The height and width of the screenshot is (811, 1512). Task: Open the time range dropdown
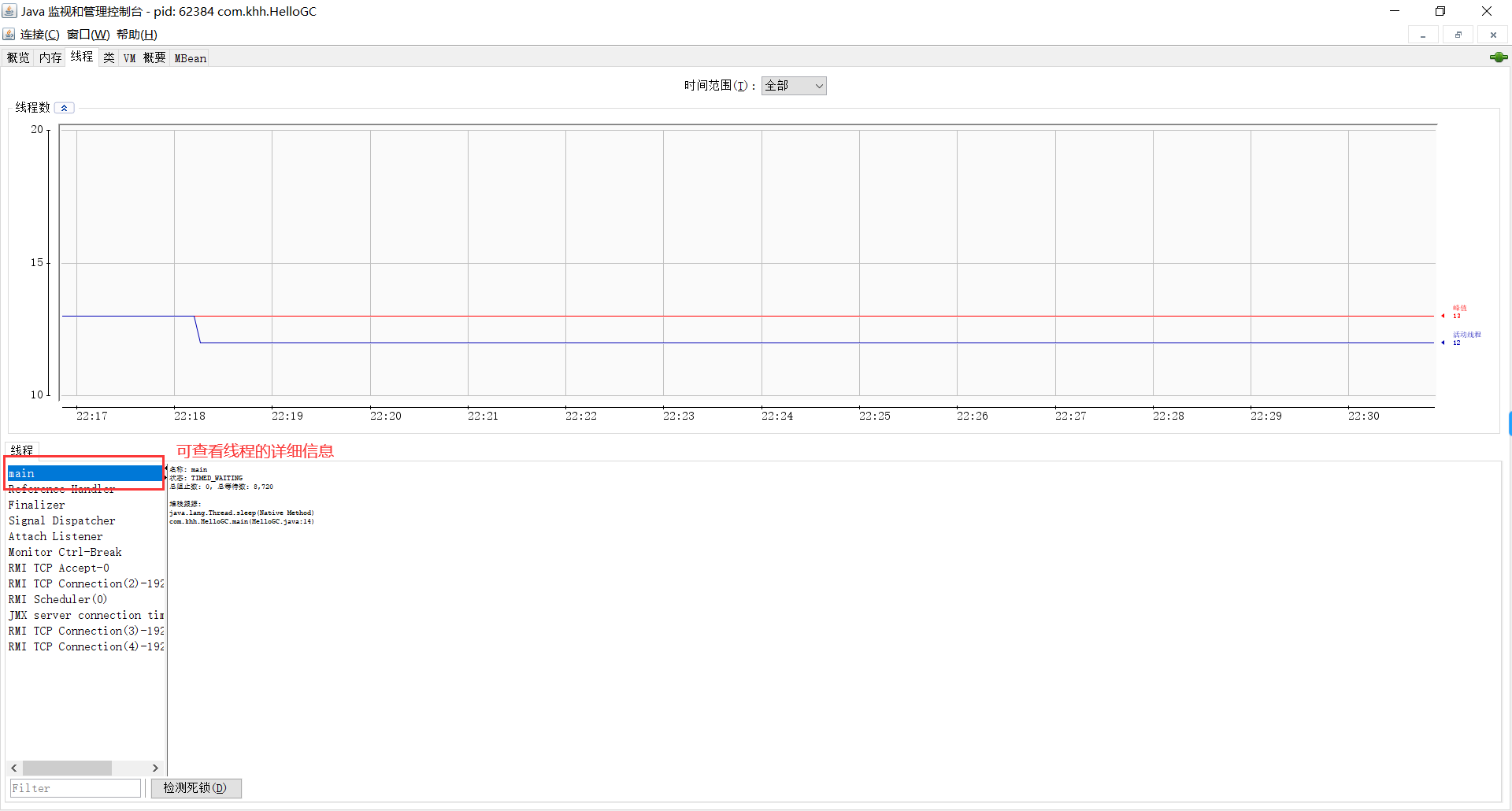794,86
